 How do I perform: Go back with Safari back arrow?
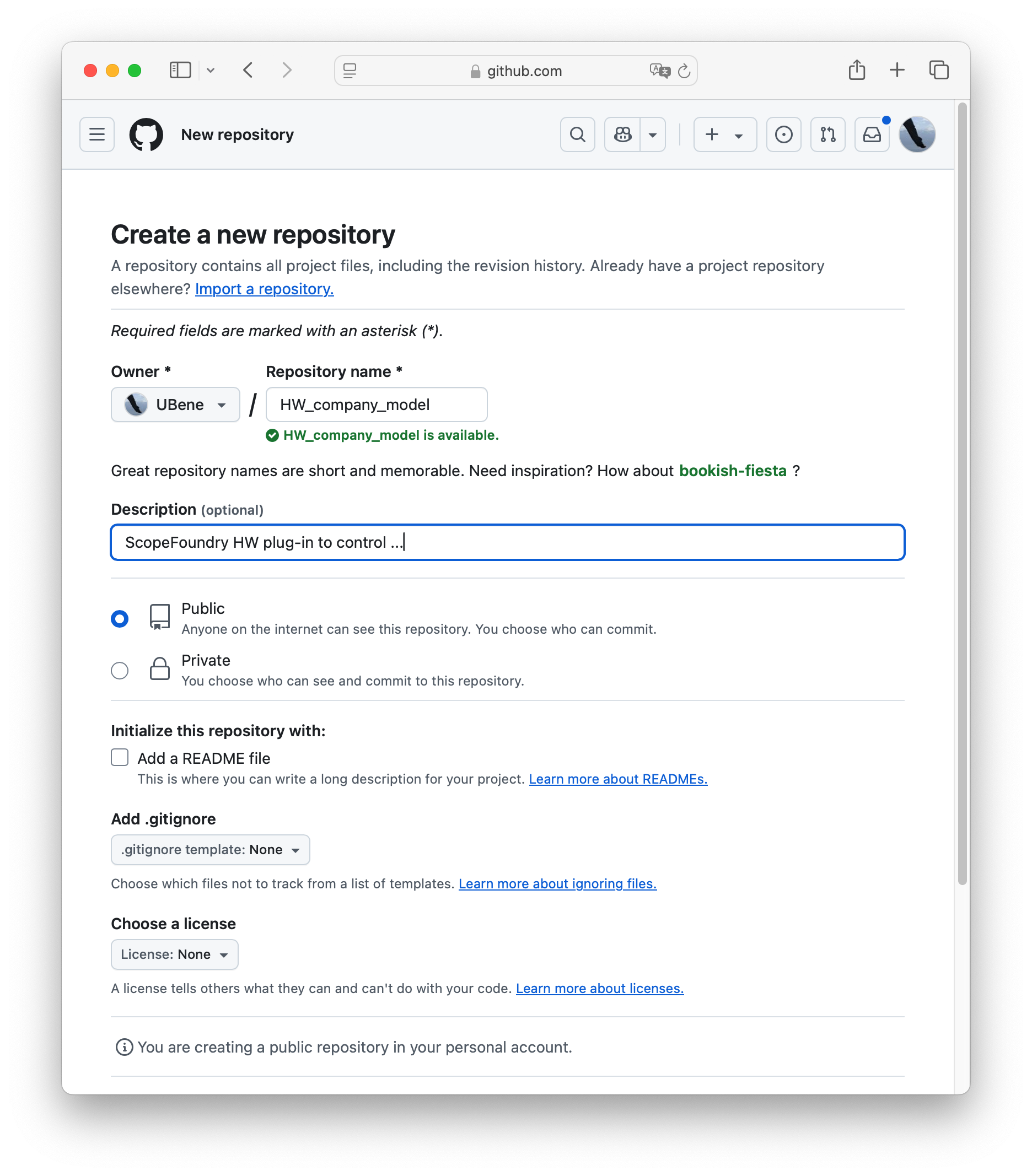(248, 71)
